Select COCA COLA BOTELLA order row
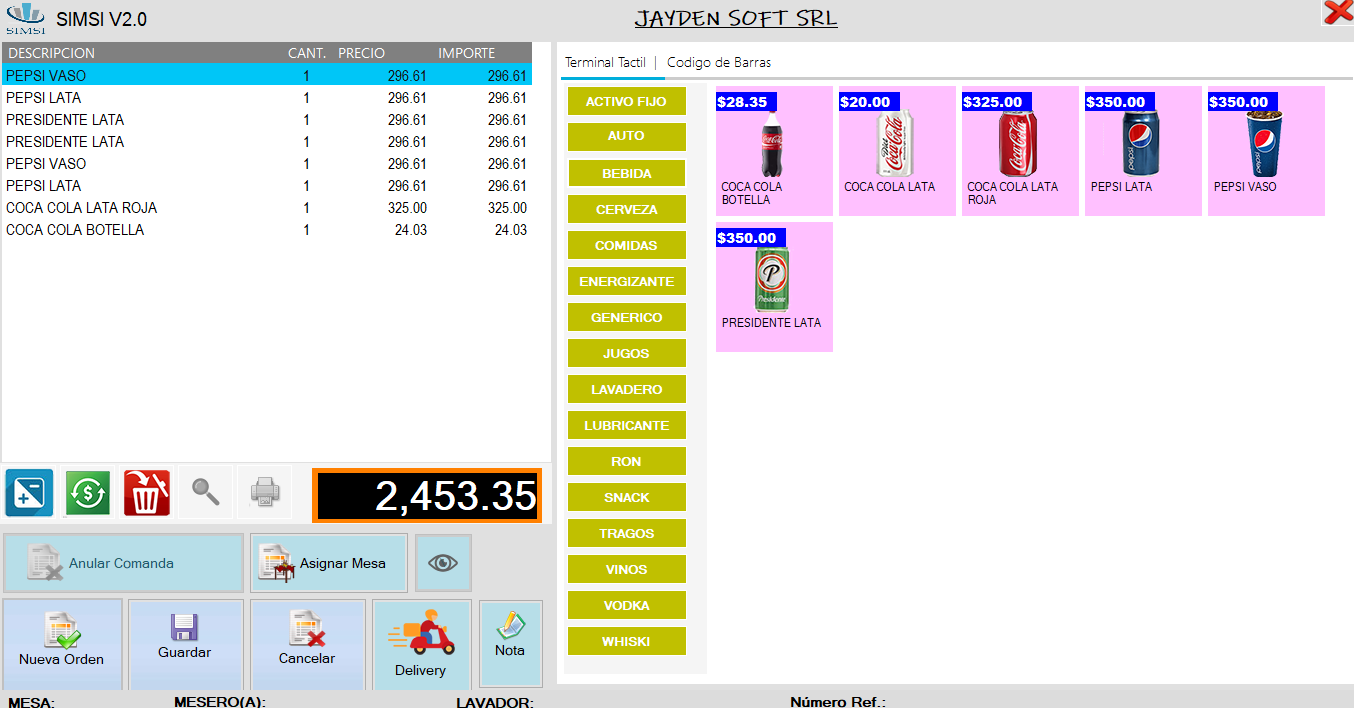The width and height of the screenshot is (1354, 708). (x=267, y=230)
